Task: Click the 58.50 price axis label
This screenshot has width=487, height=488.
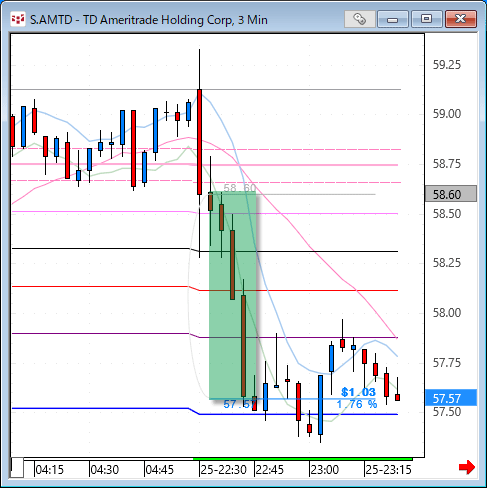Action: (447, 213)
